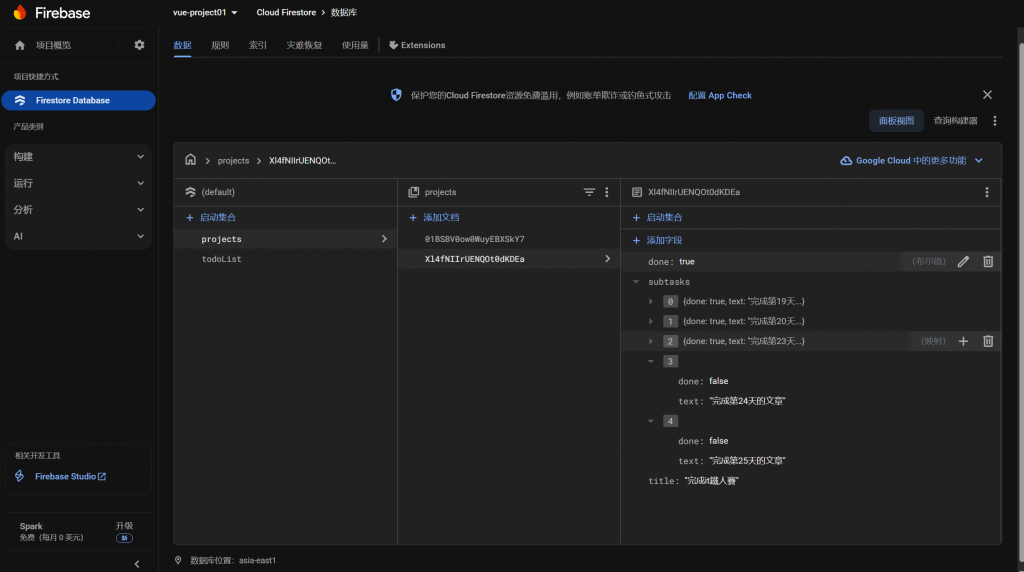Click the title field value
Screen dimensions: 1024x572
711,481
